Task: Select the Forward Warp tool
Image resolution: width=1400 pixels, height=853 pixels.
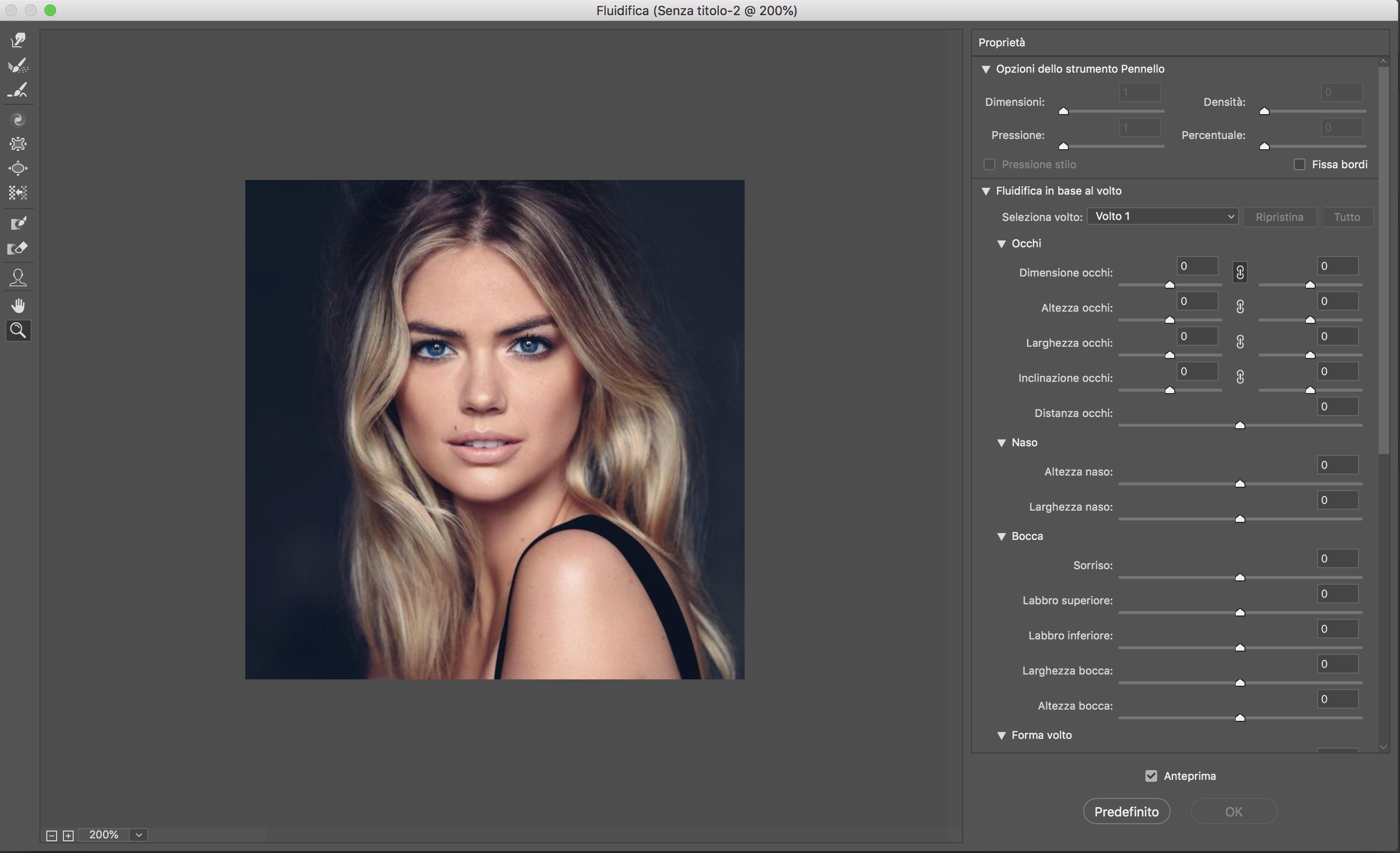Action: [x=18, y=40]
